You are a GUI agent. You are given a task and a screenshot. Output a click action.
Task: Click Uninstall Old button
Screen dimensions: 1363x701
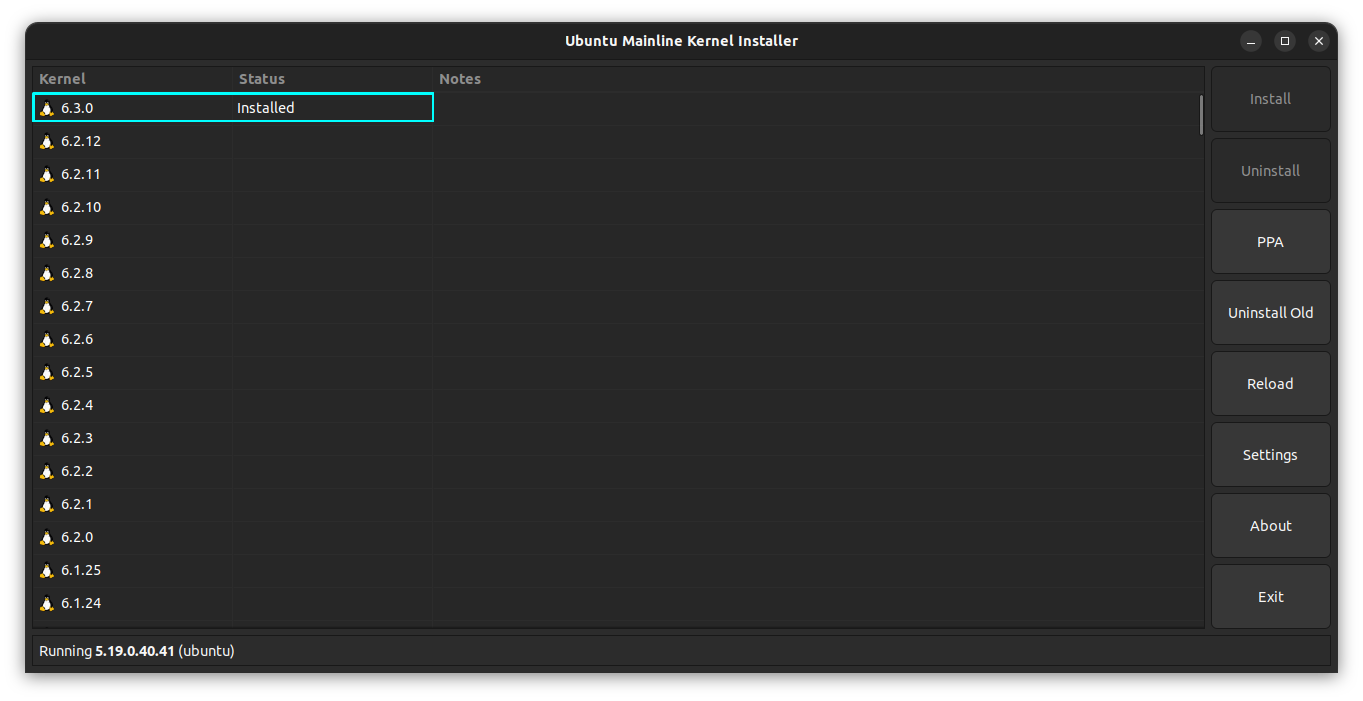[1270, 313]
